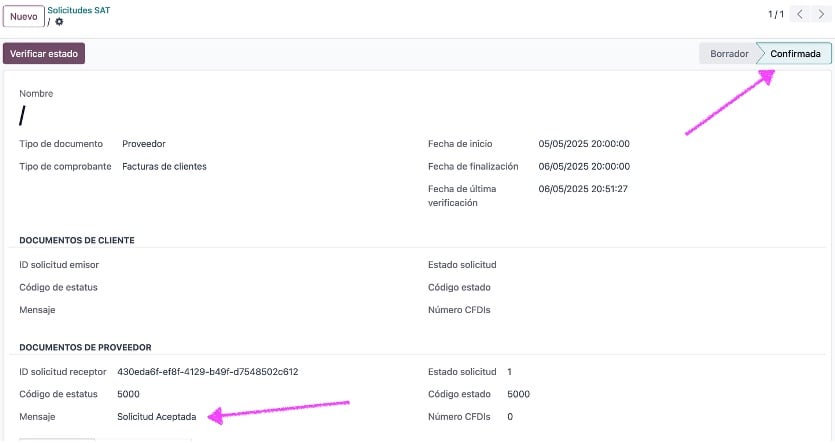Open the Solicitudes SAT breadcrumb link

click(x=78, y=10)
